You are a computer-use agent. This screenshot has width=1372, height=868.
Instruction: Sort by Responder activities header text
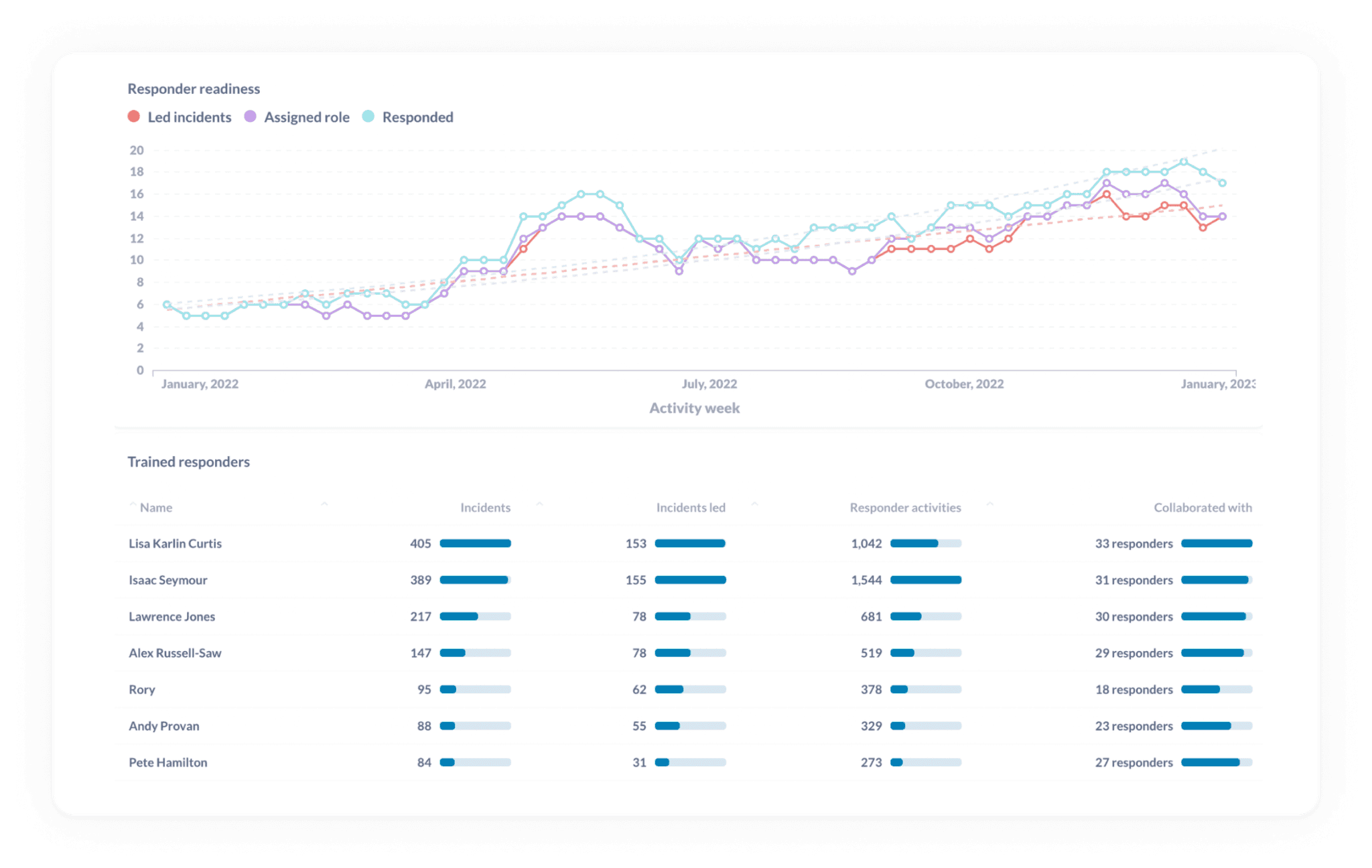tap(905, 508)
